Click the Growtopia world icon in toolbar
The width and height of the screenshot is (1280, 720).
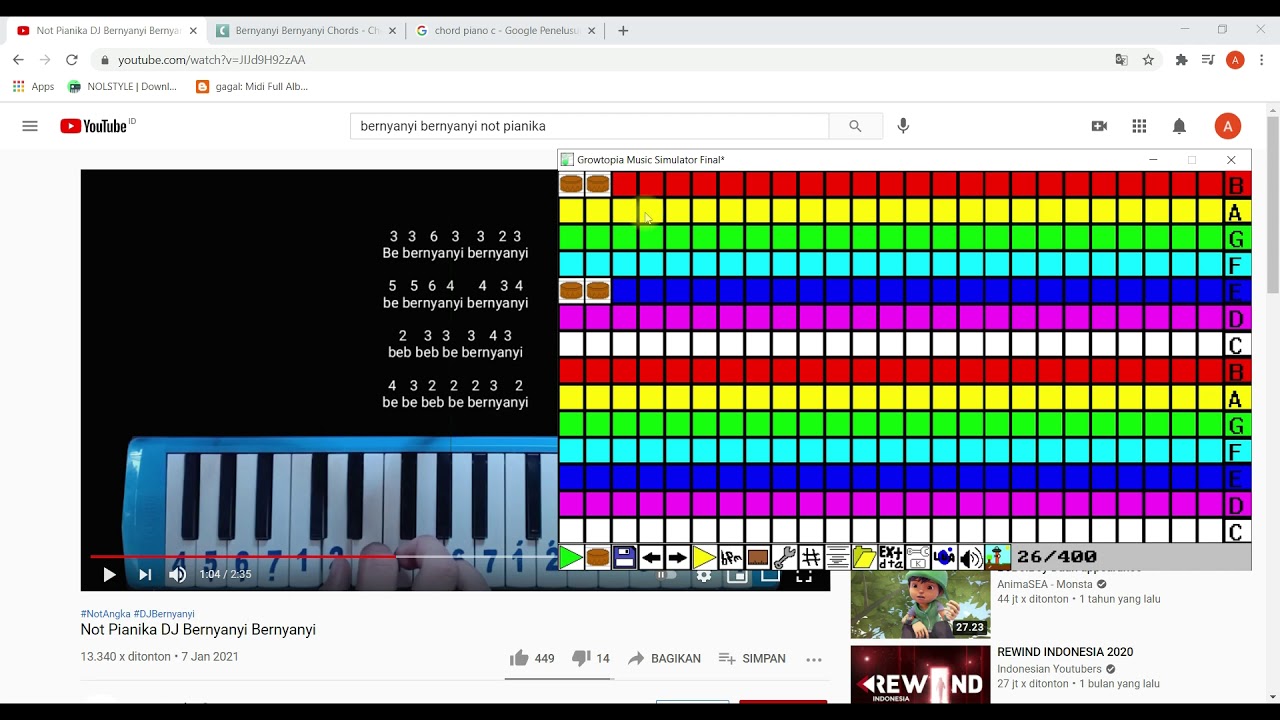point(998,557)
